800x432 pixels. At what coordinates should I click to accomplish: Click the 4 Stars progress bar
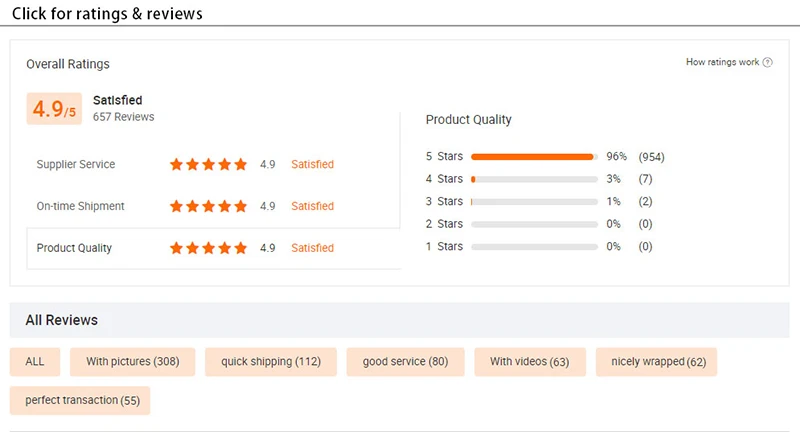[x=533, y=179]
